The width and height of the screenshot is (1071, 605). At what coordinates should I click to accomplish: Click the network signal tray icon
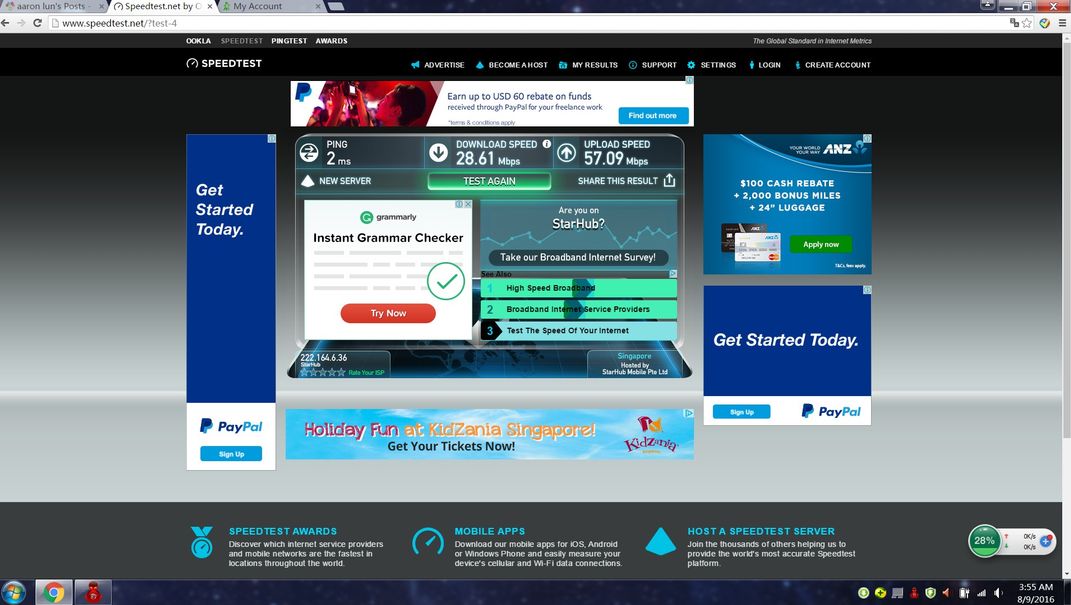click(x=982, y=593)
